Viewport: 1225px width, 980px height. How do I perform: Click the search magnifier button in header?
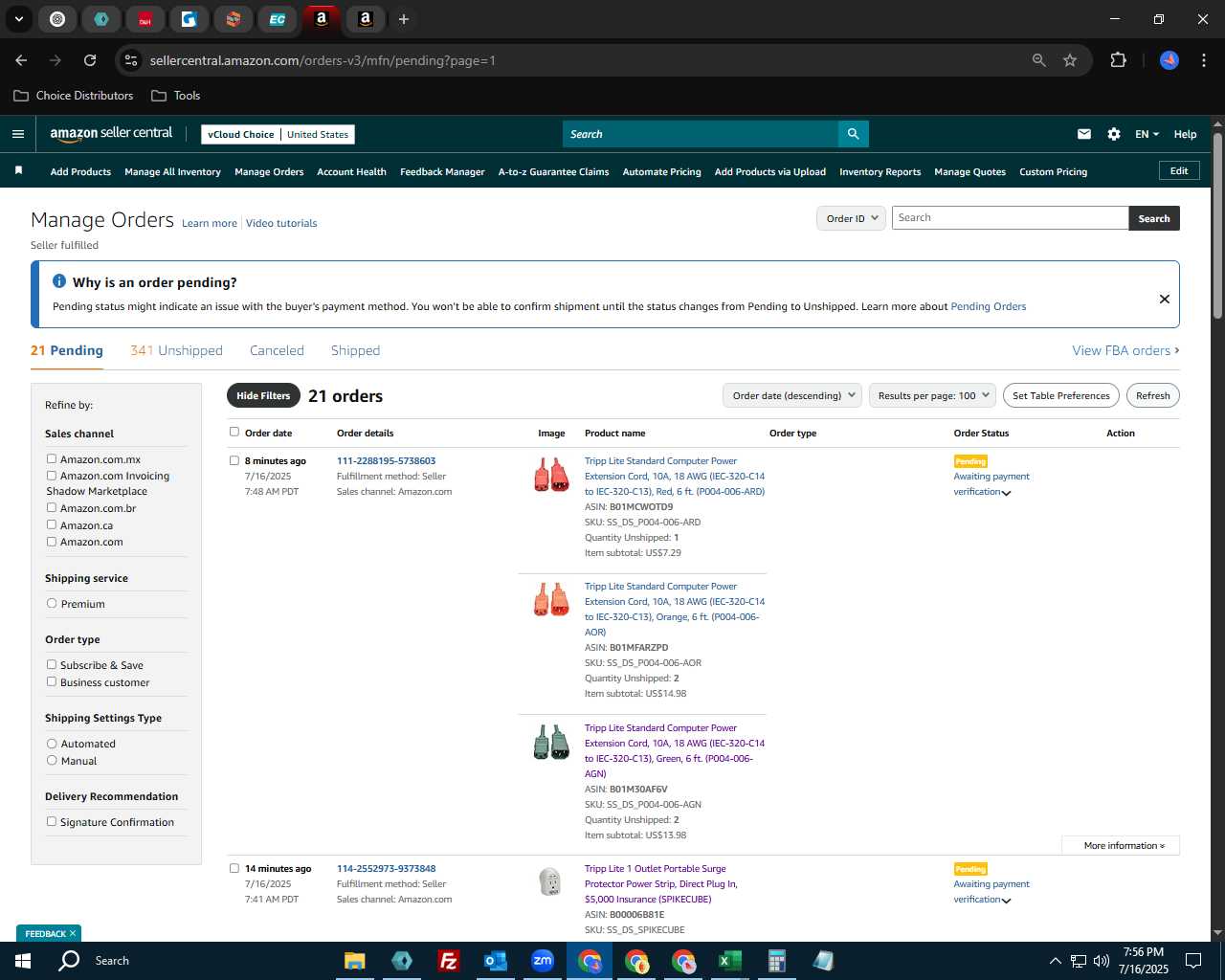click(853, 134)
